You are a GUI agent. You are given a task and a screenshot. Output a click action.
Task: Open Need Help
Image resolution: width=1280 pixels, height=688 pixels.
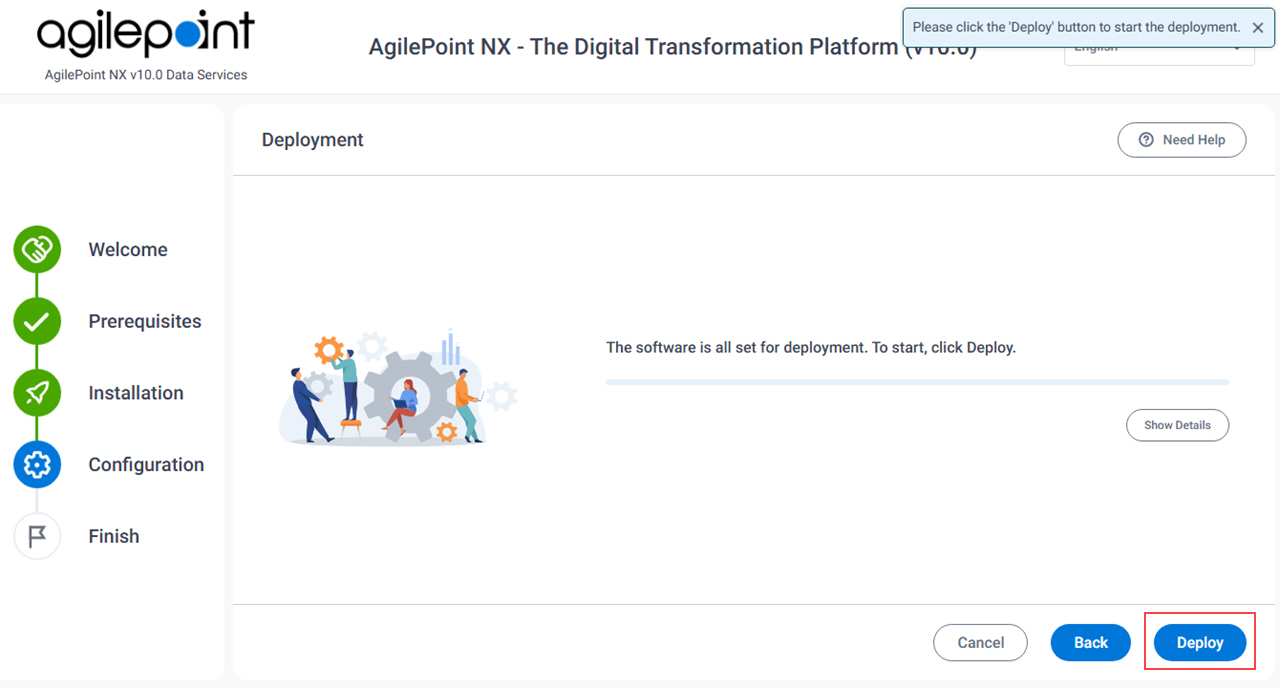tap(1182, 140)
